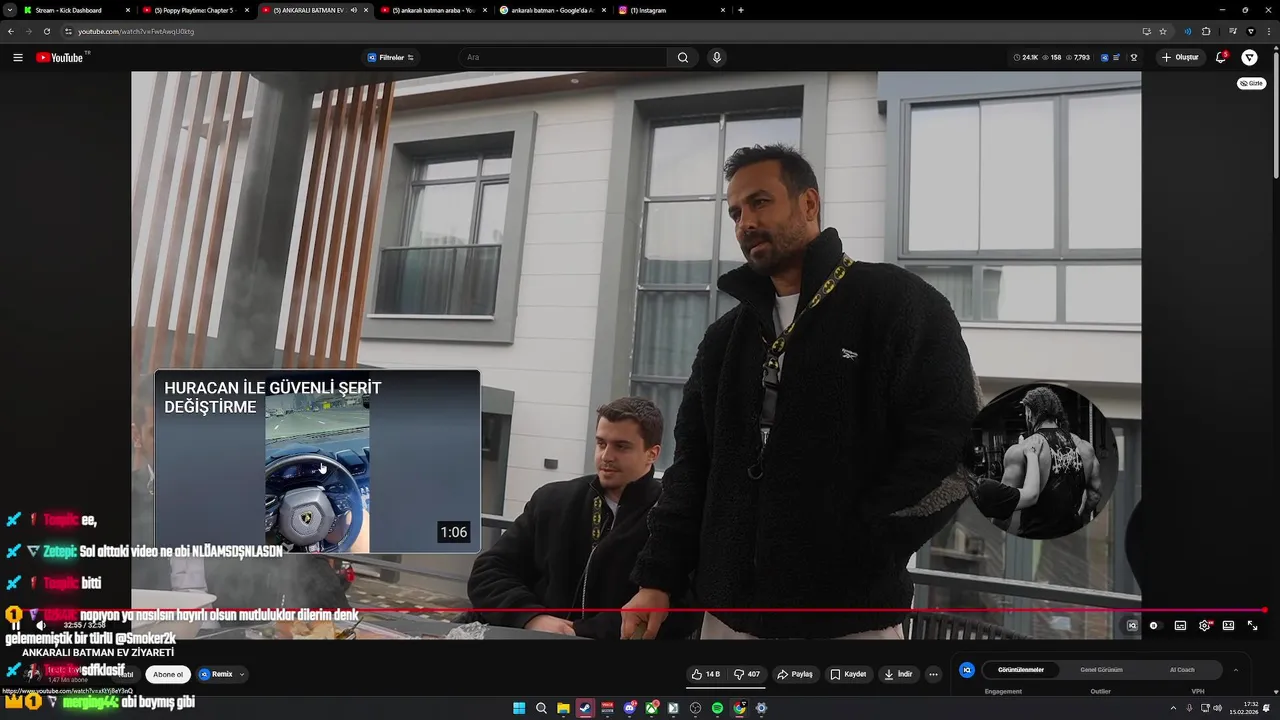The height and width of the screenshot is (720, 1280).
Task: Open Spotify from the taskbar
Action: coord(717,708)
